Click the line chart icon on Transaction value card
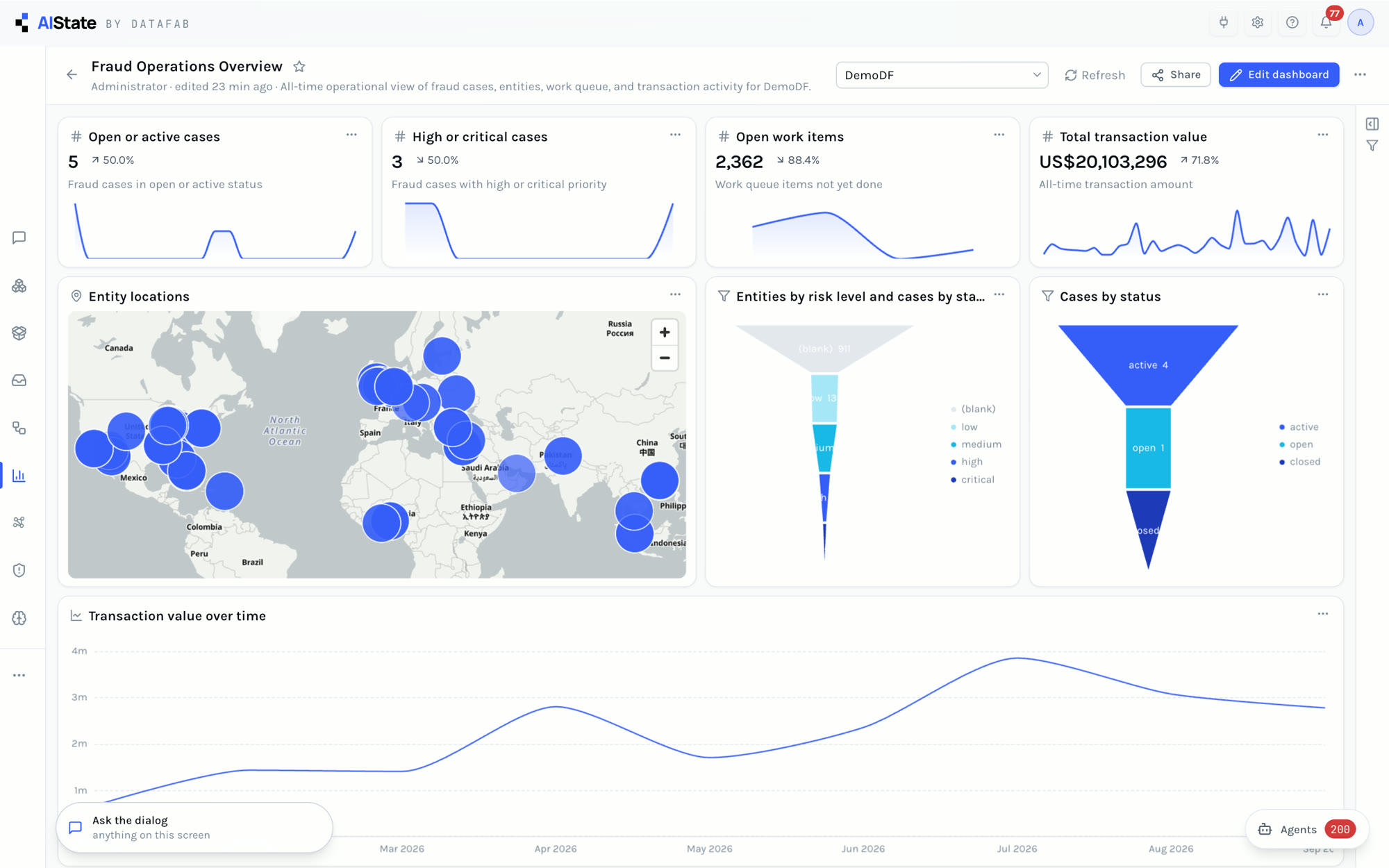Screen dimensions: 1389x868 tap(76, 616)
